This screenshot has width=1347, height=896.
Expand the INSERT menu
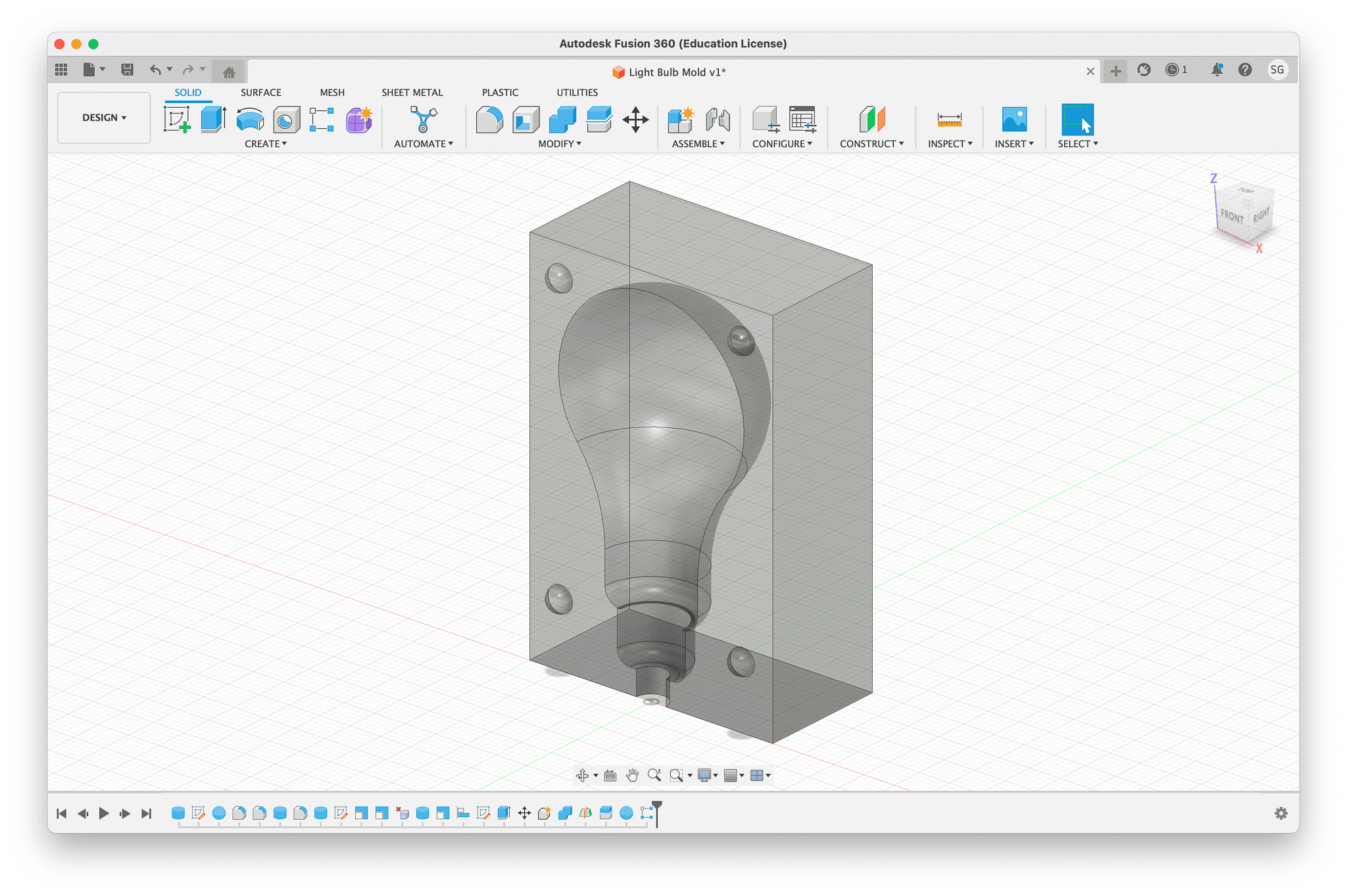[x=1014, y=144]
